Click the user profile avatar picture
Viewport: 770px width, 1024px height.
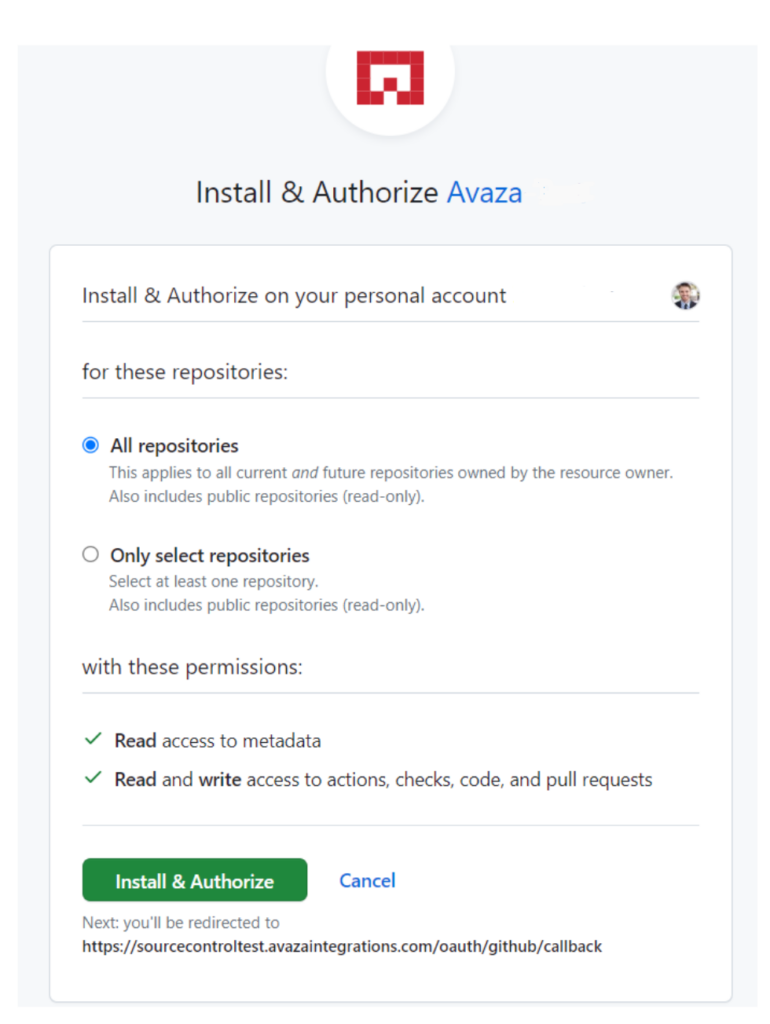coord(685,295)
